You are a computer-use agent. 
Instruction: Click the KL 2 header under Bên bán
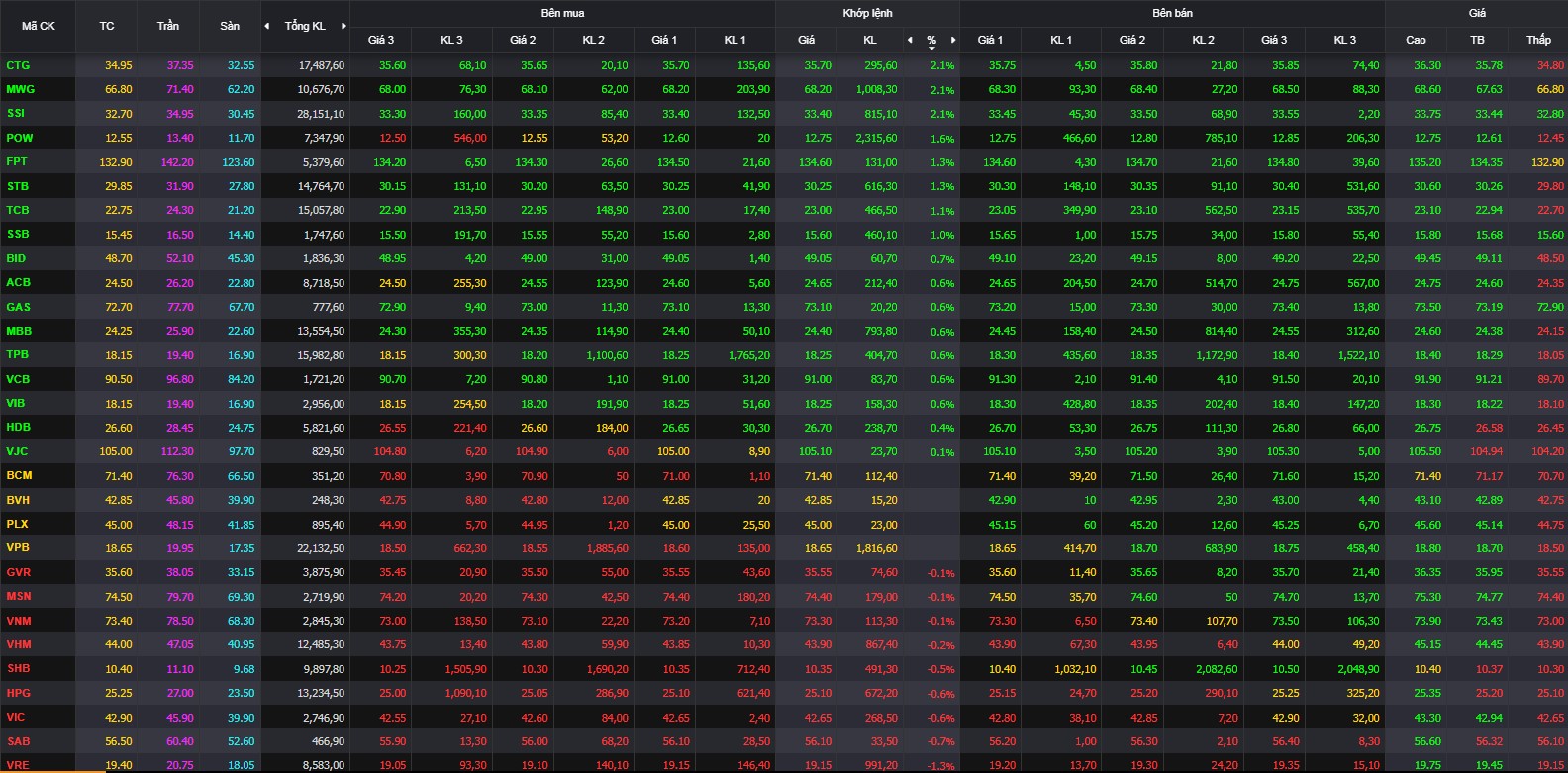pos(1203,40)
